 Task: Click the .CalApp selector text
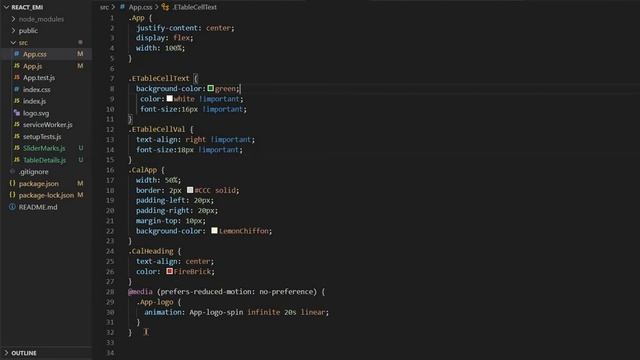(x=142, y=170)
